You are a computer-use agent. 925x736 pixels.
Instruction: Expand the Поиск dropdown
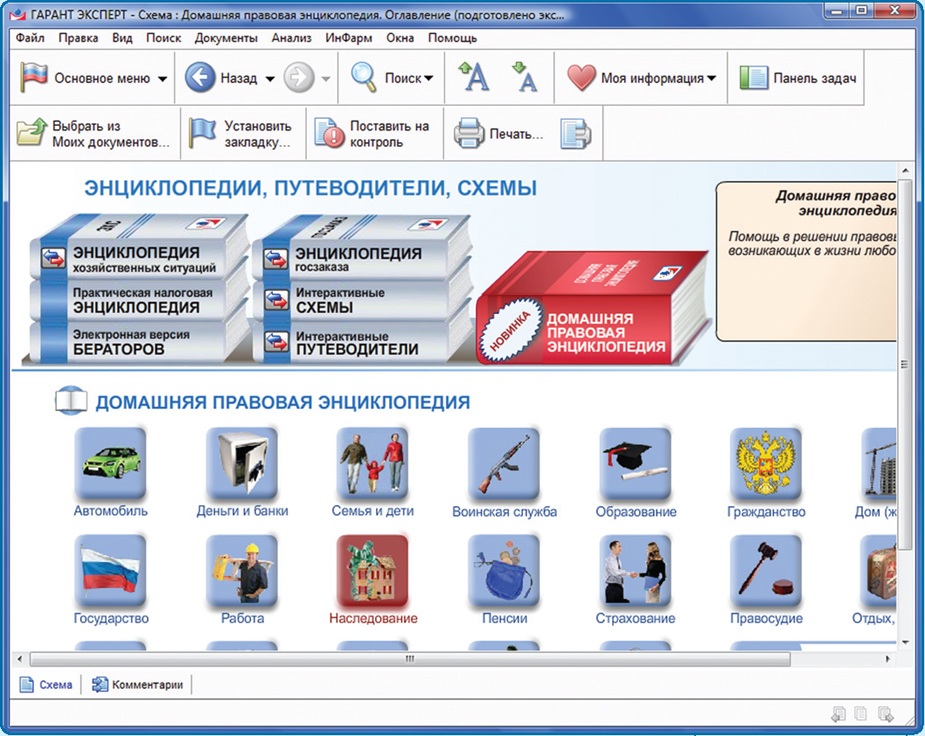[428, 79]
